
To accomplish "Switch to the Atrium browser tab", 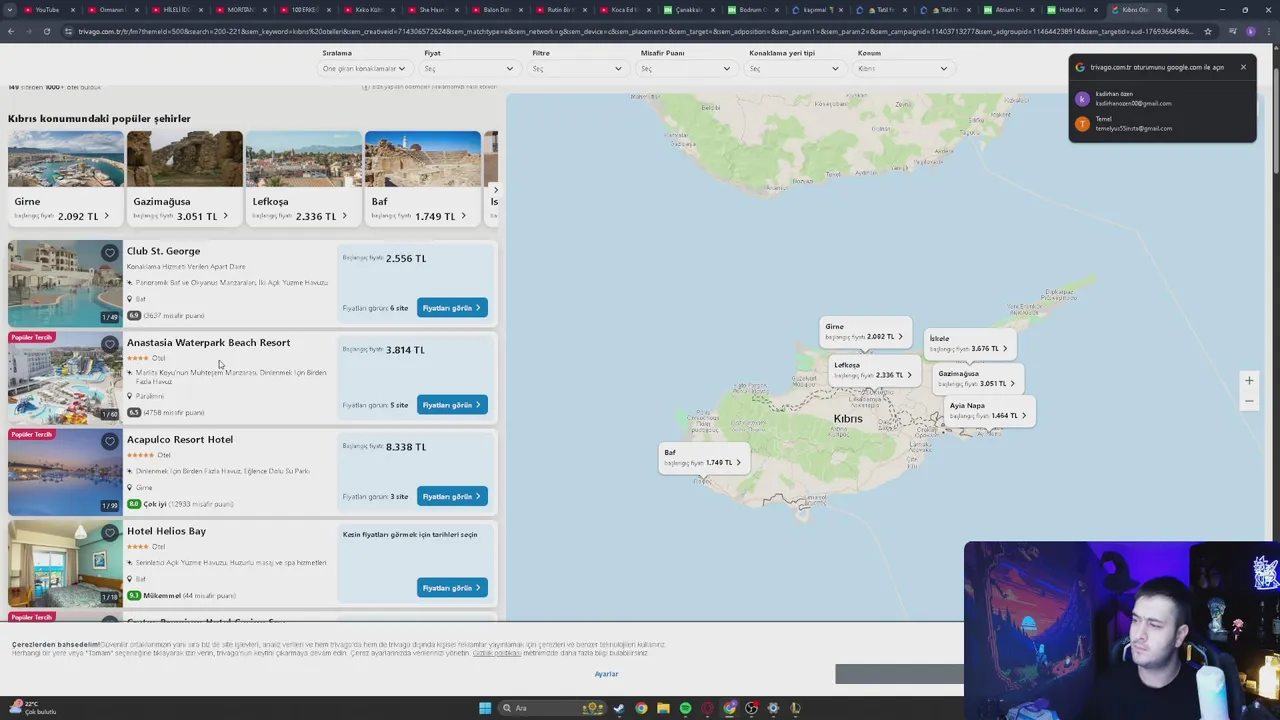I will [x=1008, y=10].
